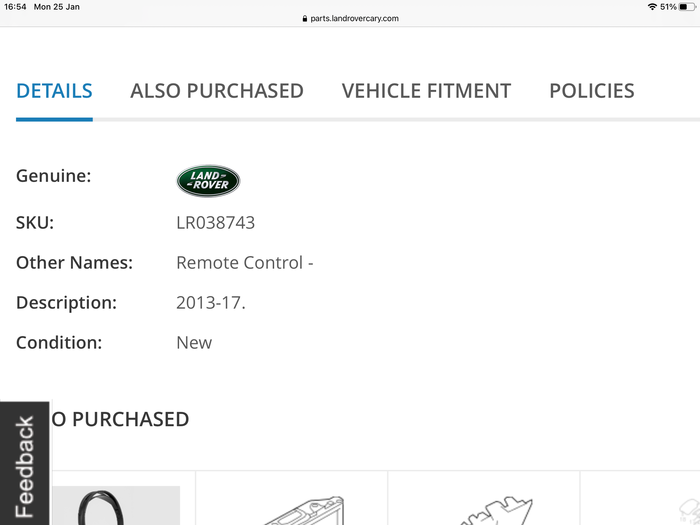Screen dimensions: 700x525
Task: Tap the 2013-17 description text
Action: click(211, 303)
